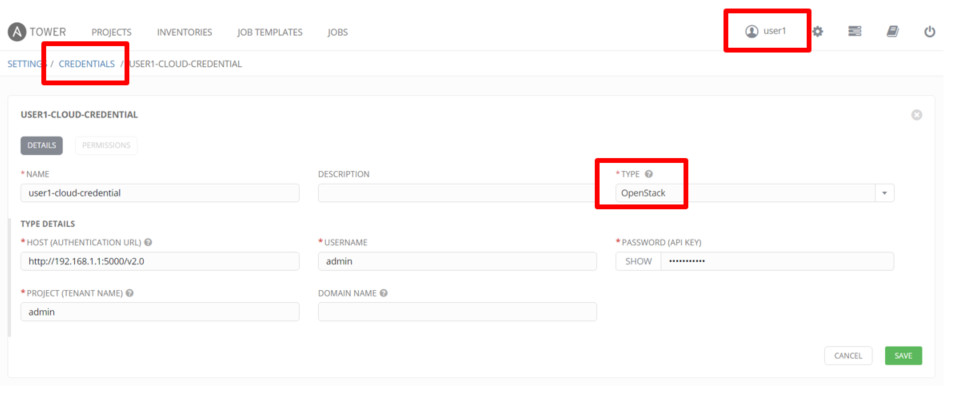Open the user1 profile icon

click(752, 31)
